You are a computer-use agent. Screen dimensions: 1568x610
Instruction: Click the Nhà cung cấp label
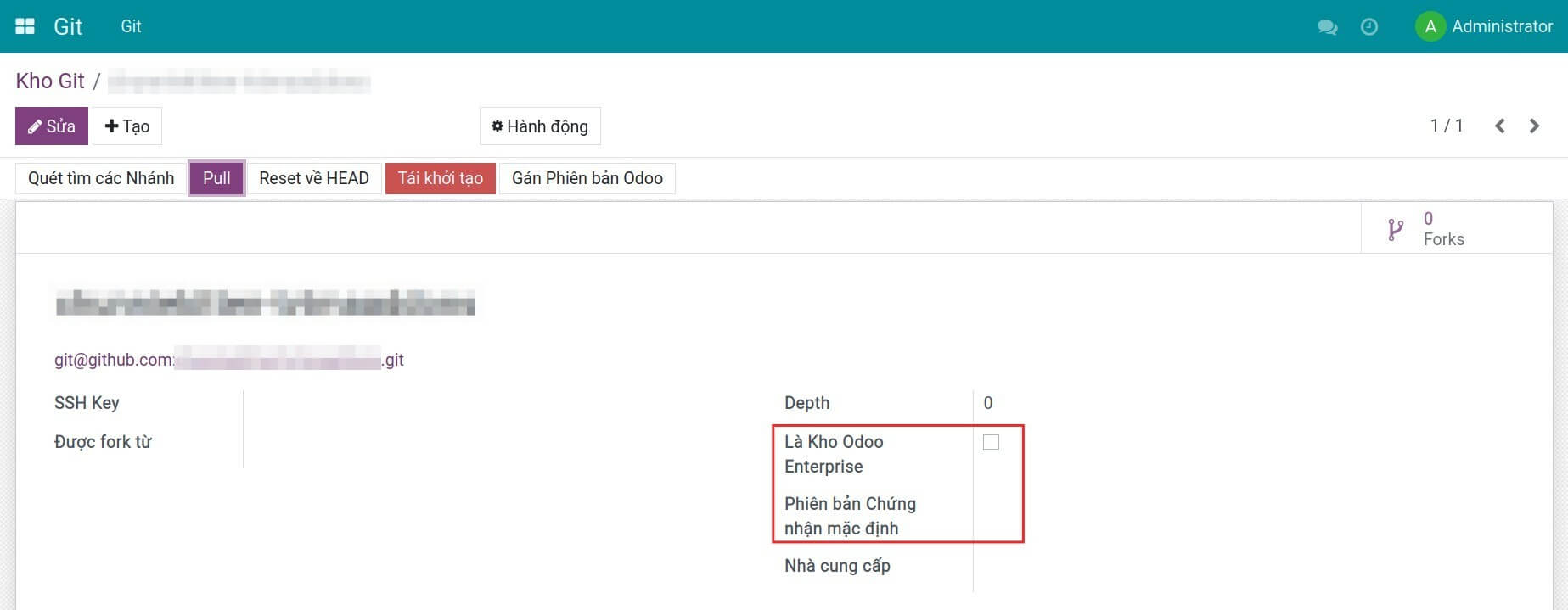coord(837,566)
